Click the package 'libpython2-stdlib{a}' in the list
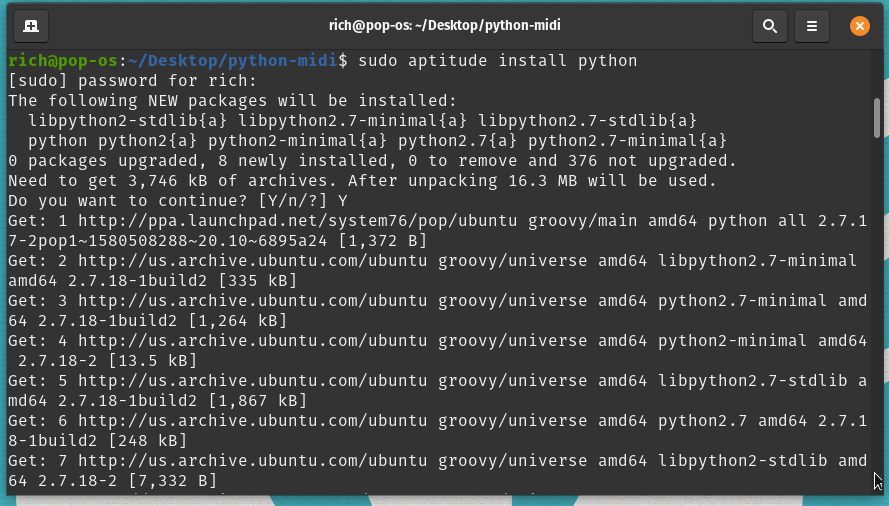The height and width of the screenshot is (506, 889). point(128,121)
